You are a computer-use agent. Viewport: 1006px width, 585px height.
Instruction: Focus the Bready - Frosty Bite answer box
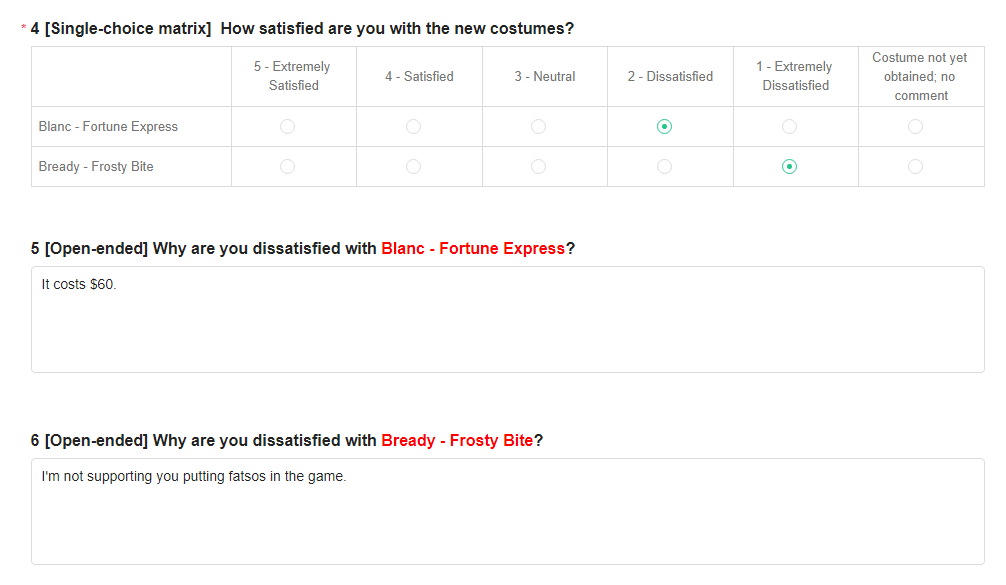pyautogui.click(x=507, y=512)
